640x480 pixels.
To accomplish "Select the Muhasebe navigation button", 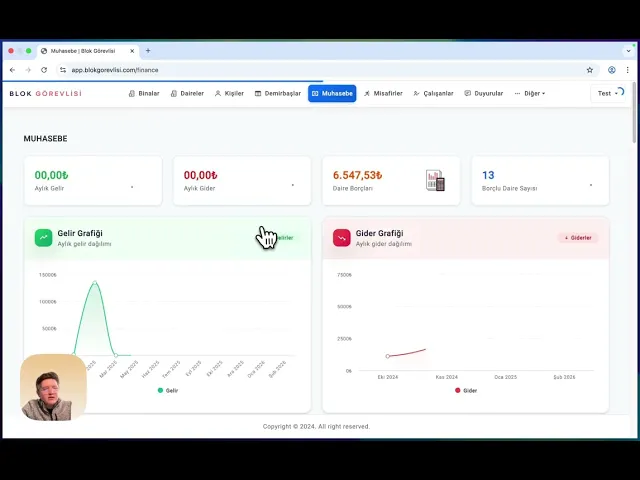I will [332, 93].
